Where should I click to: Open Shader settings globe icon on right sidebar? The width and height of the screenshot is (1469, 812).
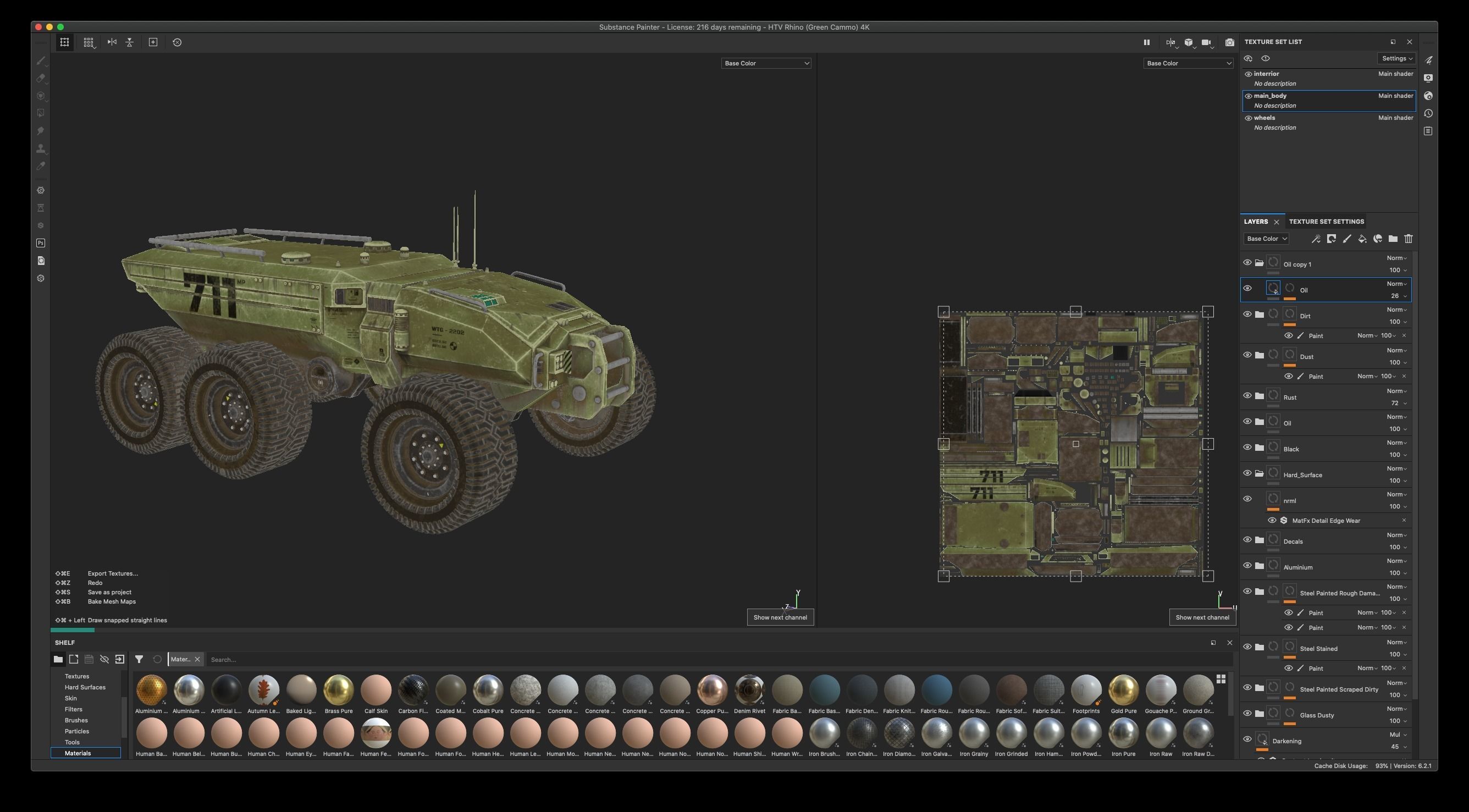click(1428, 96)
